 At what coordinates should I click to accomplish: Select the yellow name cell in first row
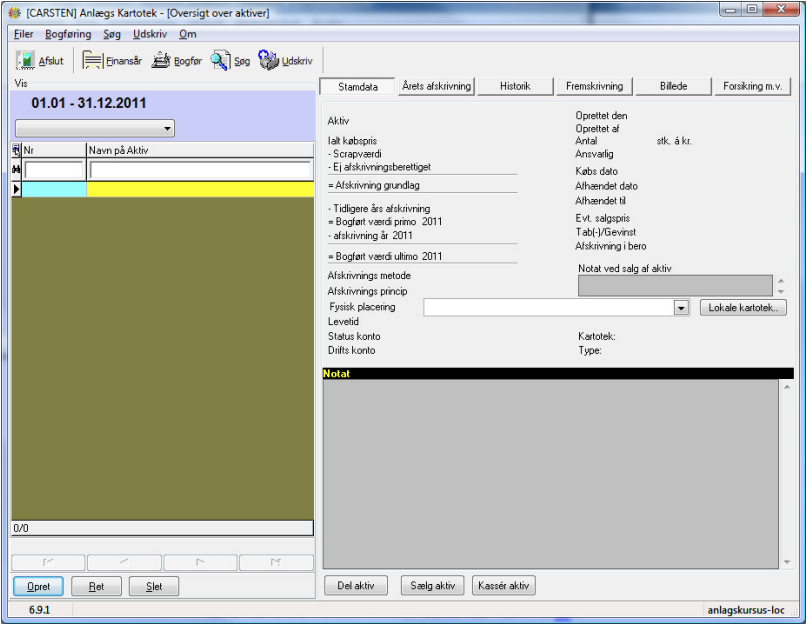(x=200, y=189)
